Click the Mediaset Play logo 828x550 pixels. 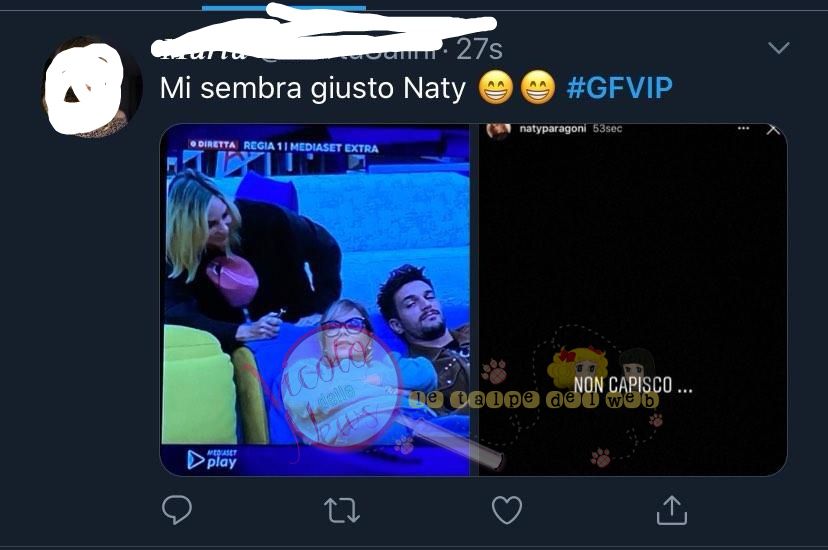[212, 459]
